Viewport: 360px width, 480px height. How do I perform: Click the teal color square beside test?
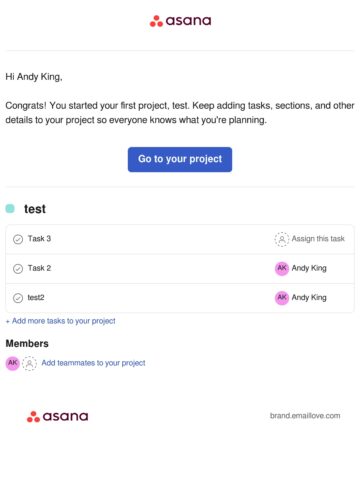[10, 209]
